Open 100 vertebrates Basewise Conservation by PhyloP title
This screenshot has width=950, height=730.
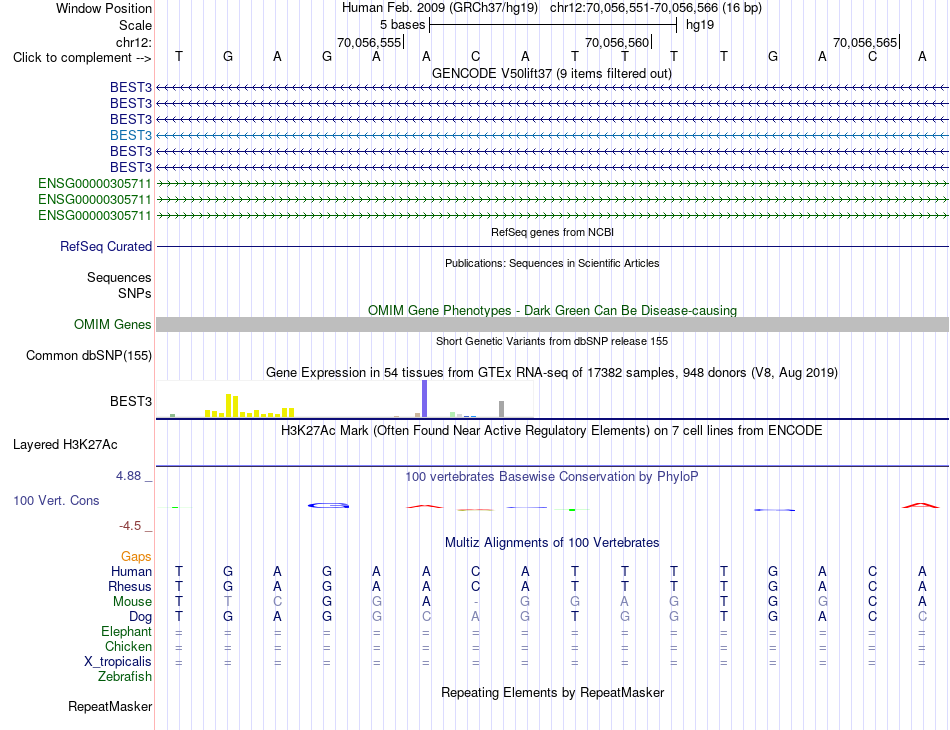551,477
